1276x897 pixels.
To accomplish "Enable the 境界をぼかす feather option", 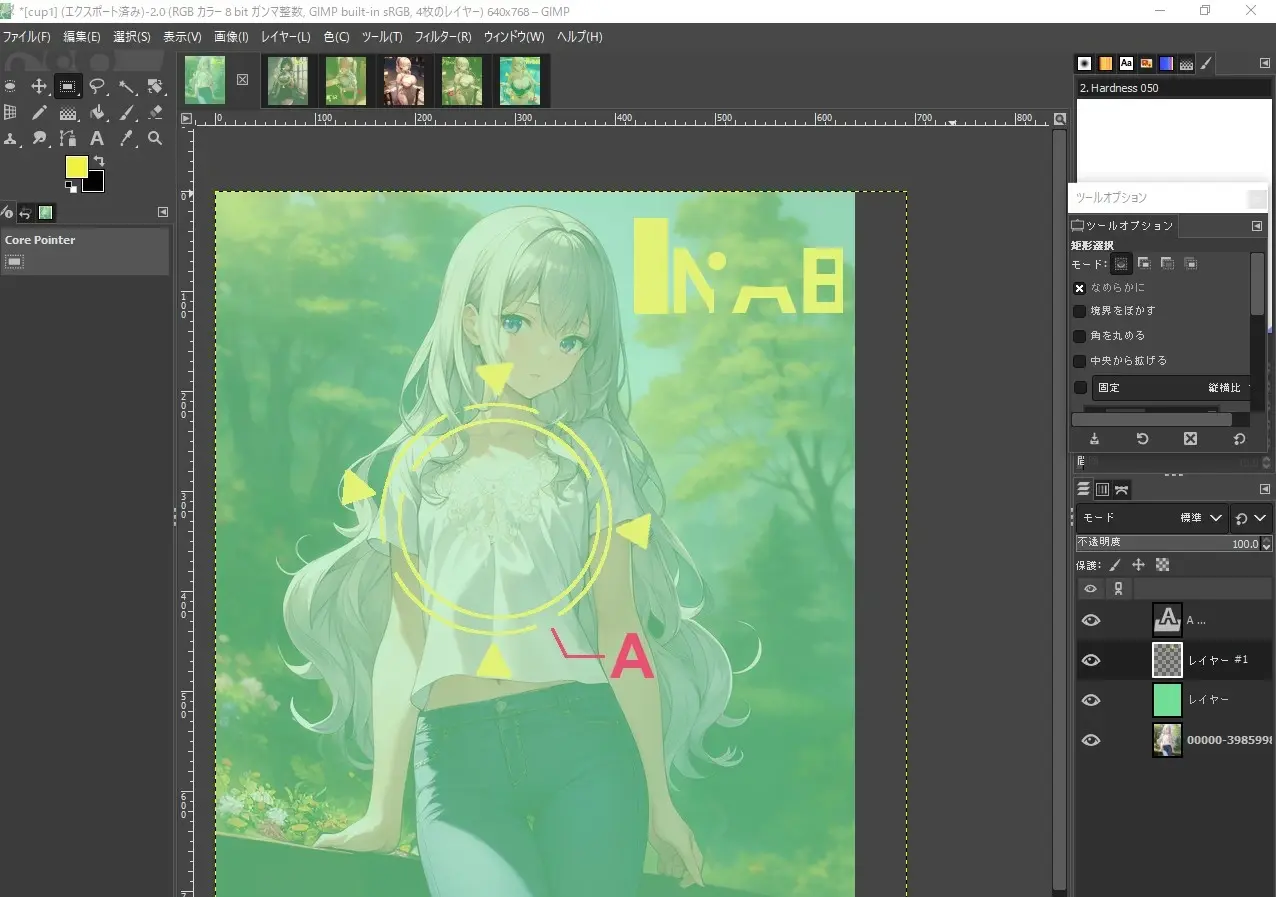I will [x=1079, y=311].
